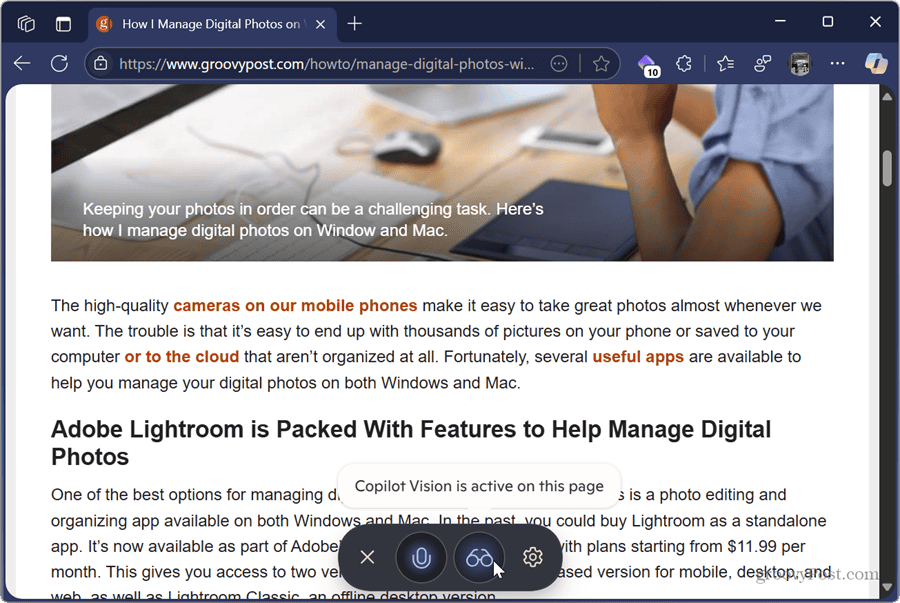Click the vertical scrollbar thumb
Screen dimensions: 900x603
click(x=887, y=168)
